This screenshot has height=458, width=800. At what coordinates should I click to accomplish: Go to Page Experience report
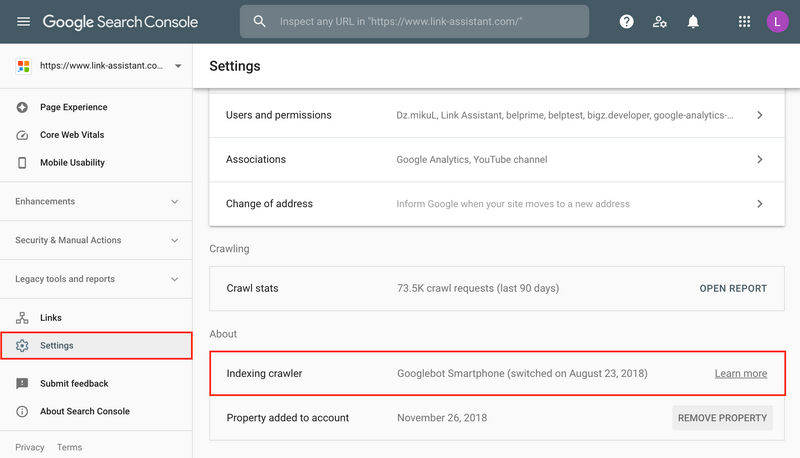pos(73,107)
